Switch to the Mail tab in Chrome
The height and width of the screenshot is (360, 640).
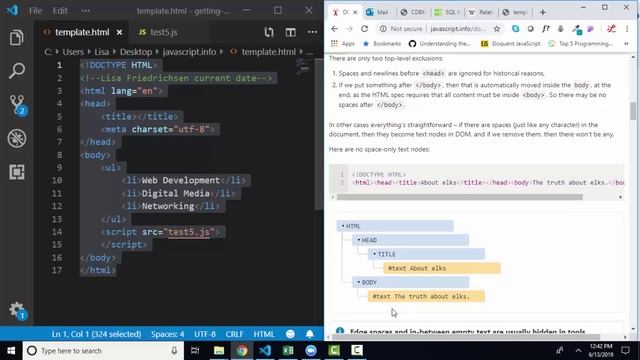[378, 12]
